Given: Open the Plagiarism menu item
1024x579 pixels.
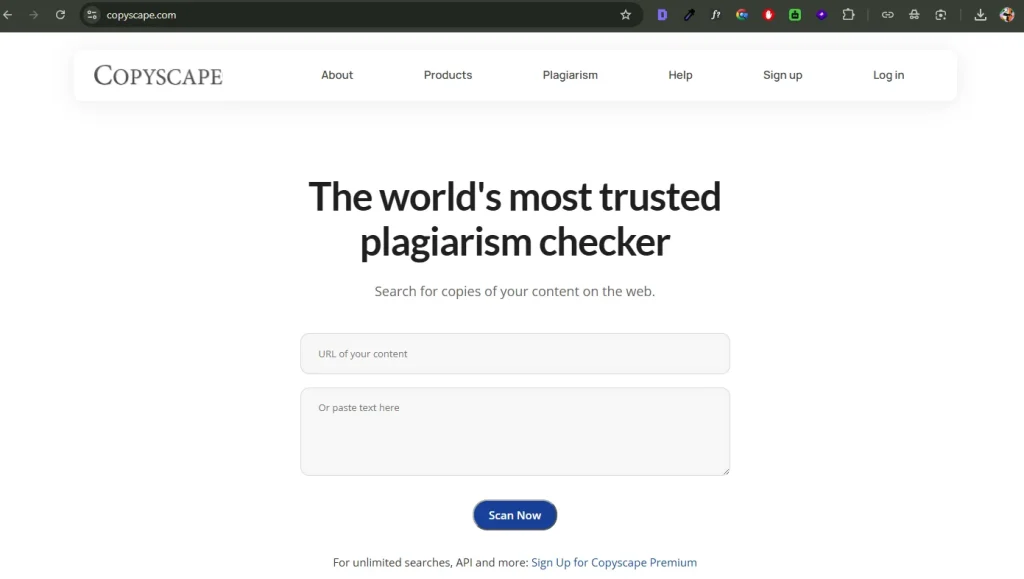Looking at the screenshot, I should (570, 75).
